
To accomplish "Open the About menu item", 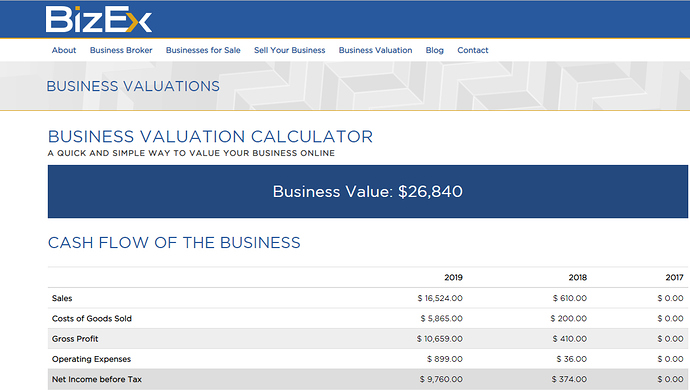I will 64,50.
